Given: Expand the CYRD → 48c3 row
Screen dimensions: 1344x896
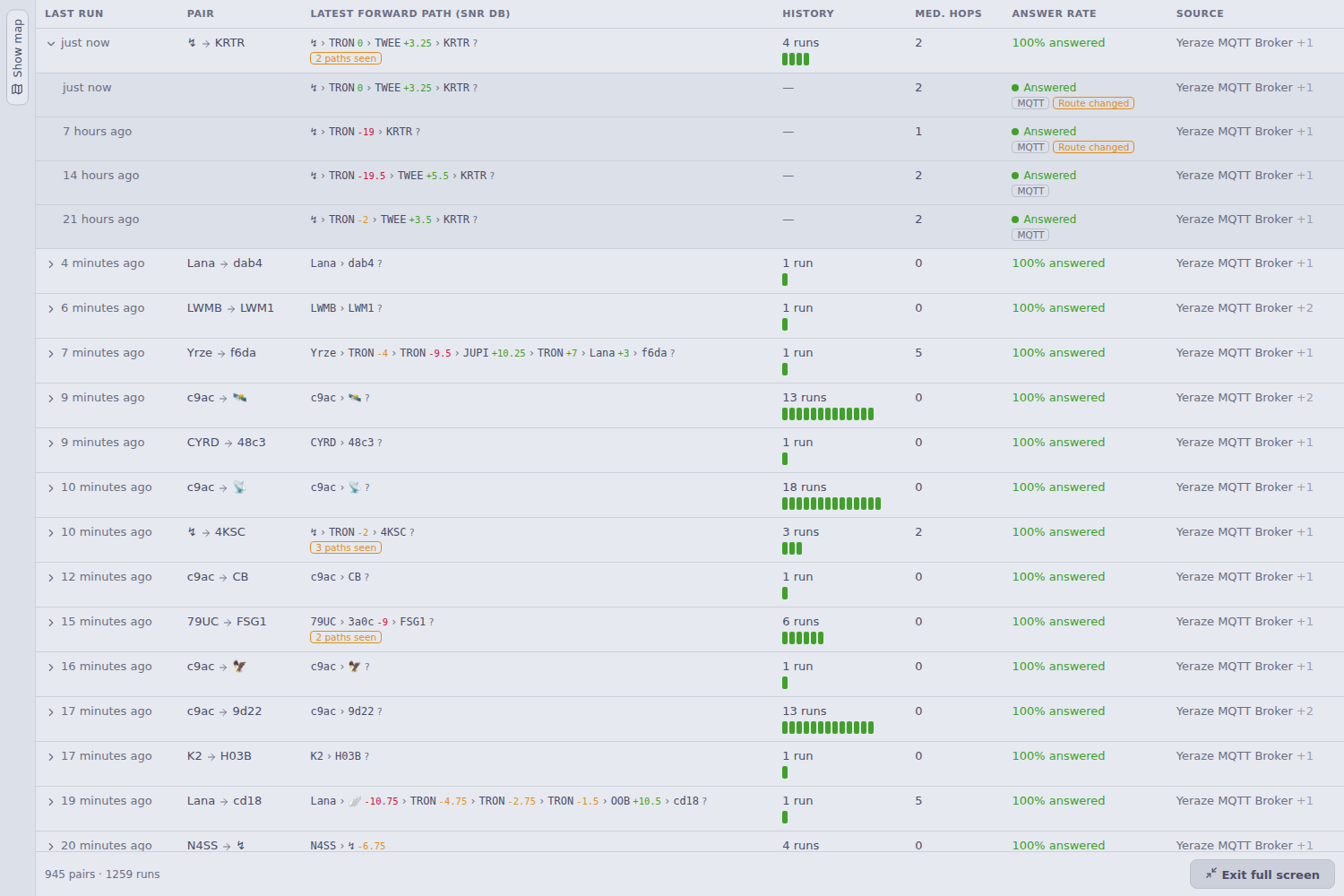Looking at the screenshot, I should coord(51,443).
